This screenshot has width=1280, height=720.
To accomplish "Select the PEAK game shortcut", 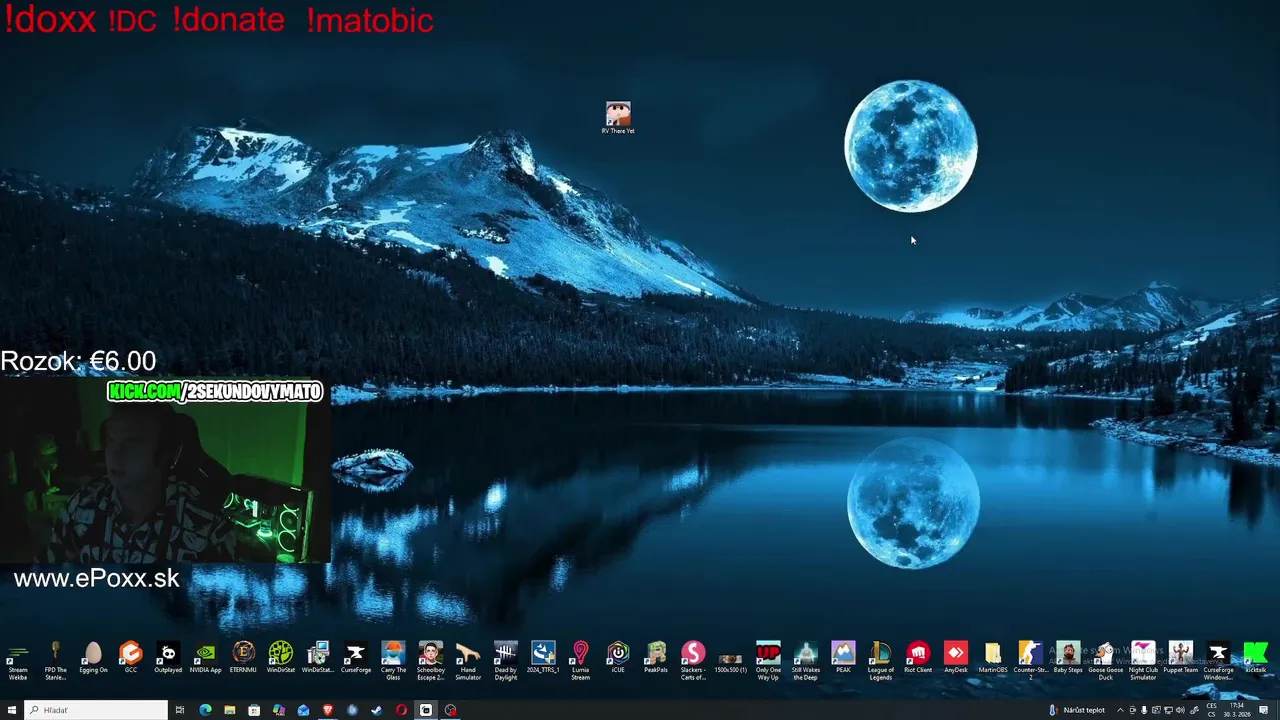I will [843, 657].
